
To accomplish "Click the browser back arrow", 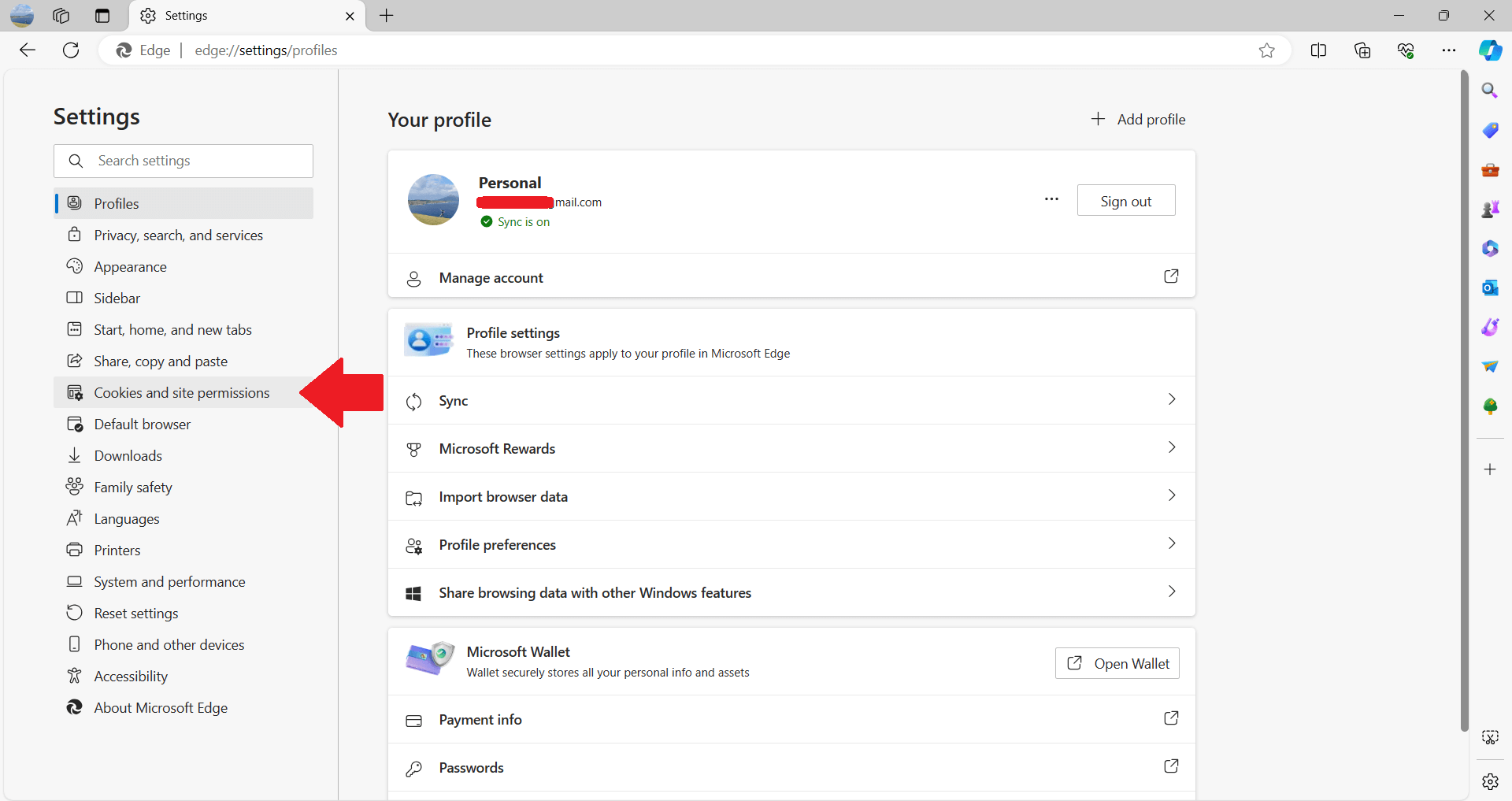I will [28, 50].
